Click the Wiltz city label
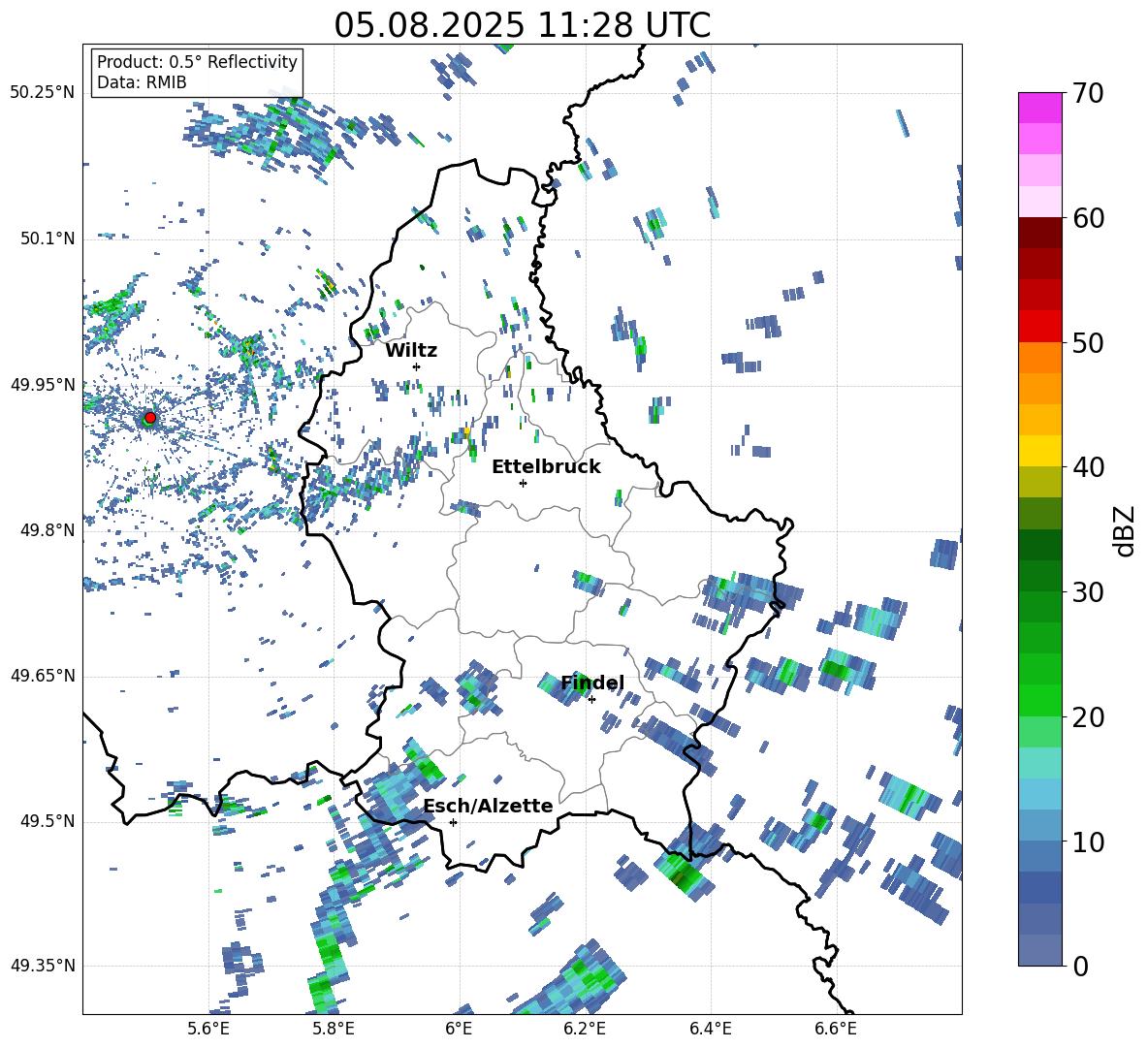 coord(411,350)
